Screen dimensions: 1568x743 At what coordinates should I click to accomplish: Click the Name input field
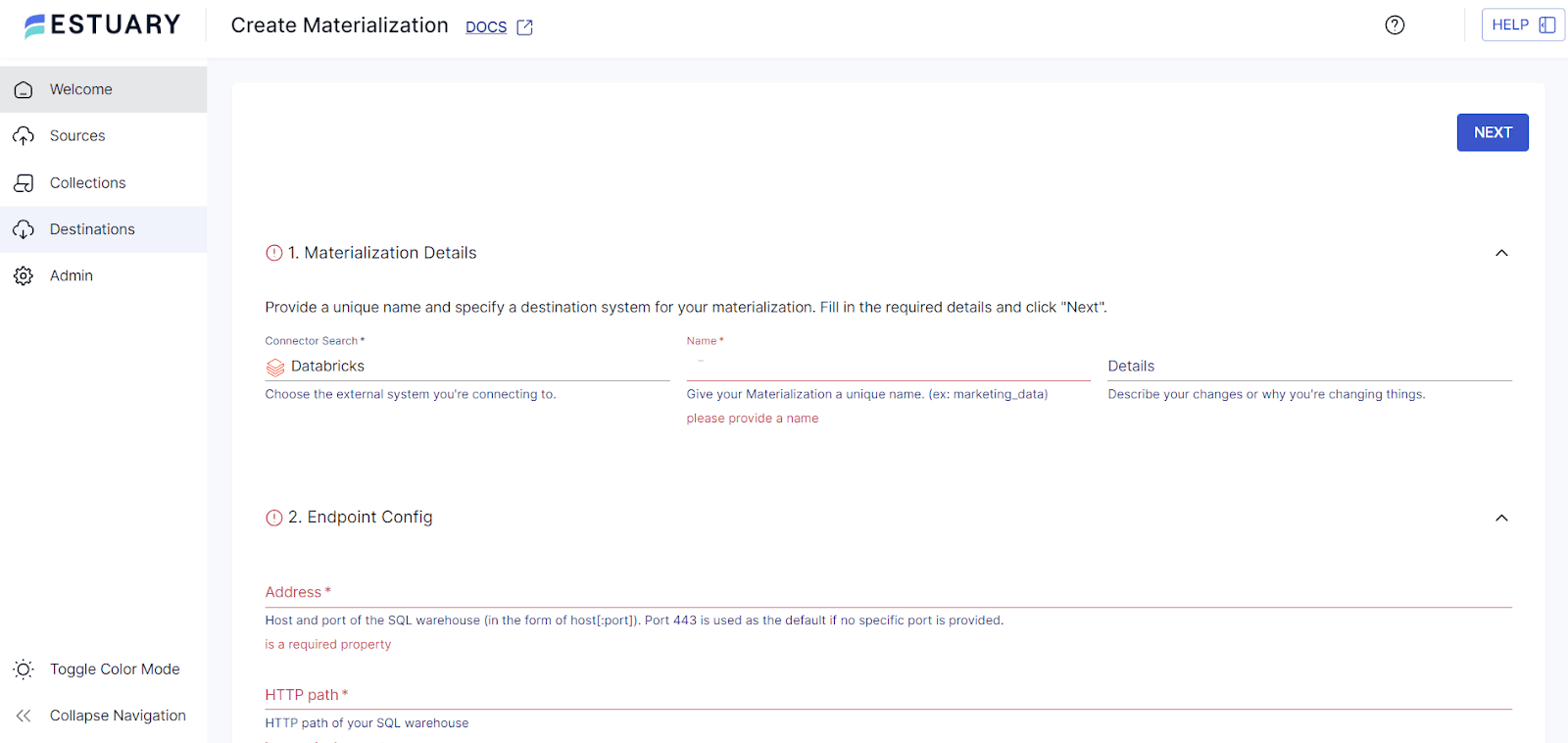889,366
